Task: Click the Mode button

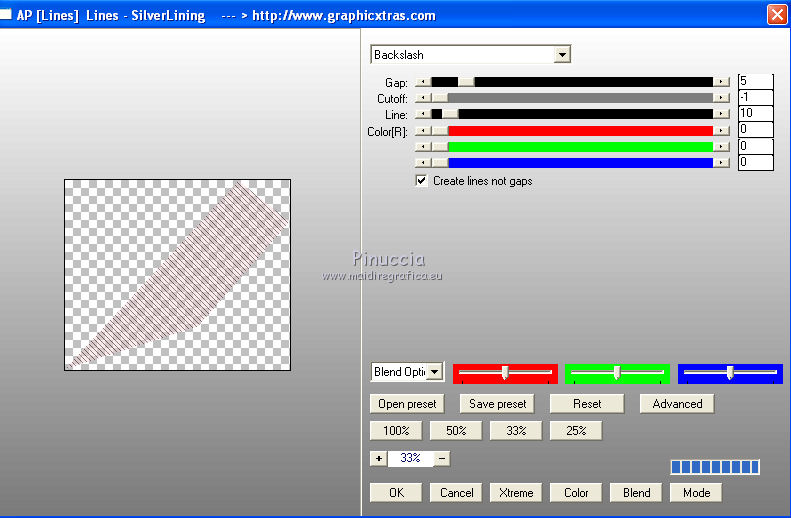Action: point(696,493)
